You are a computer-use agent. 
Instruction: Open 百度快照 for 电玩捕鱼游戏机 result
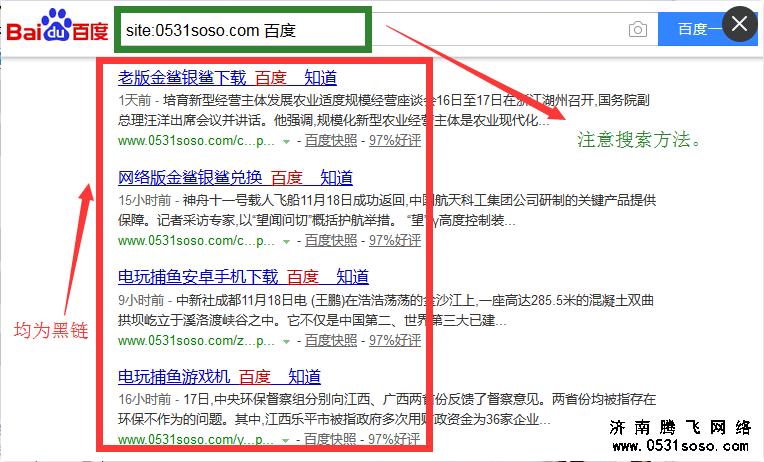point(330,440)
